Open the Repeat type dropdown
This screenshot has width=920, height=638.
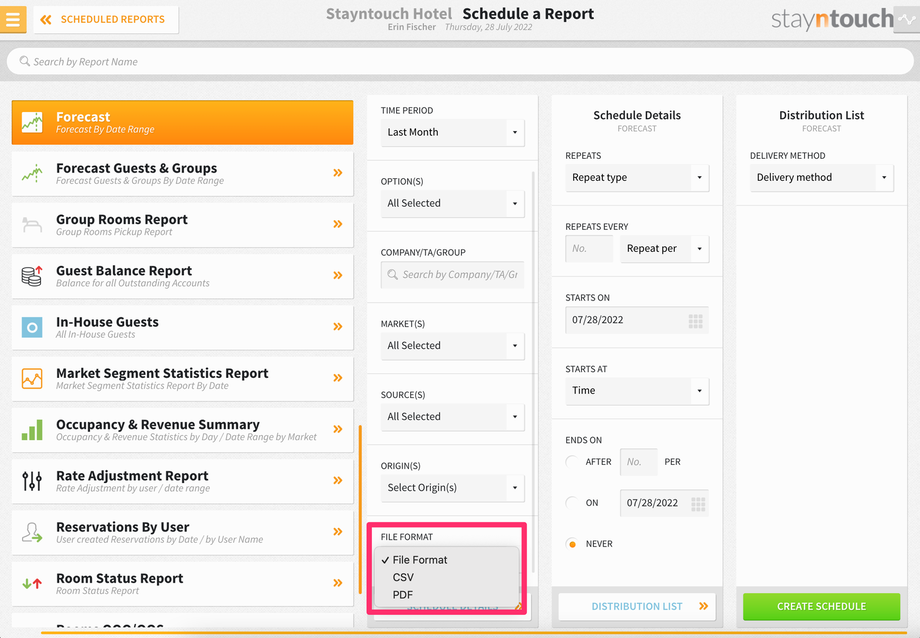coord(637,178)
